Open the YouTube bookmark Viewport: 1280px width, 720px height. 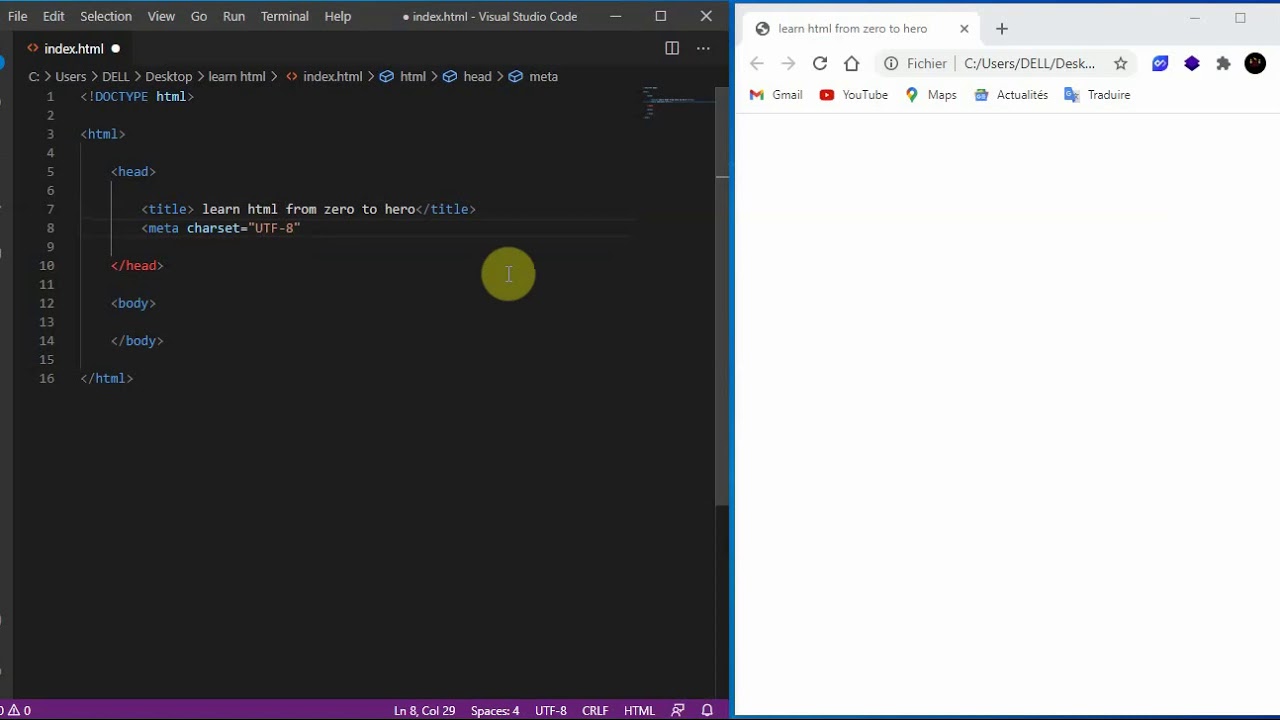[854, 95]
